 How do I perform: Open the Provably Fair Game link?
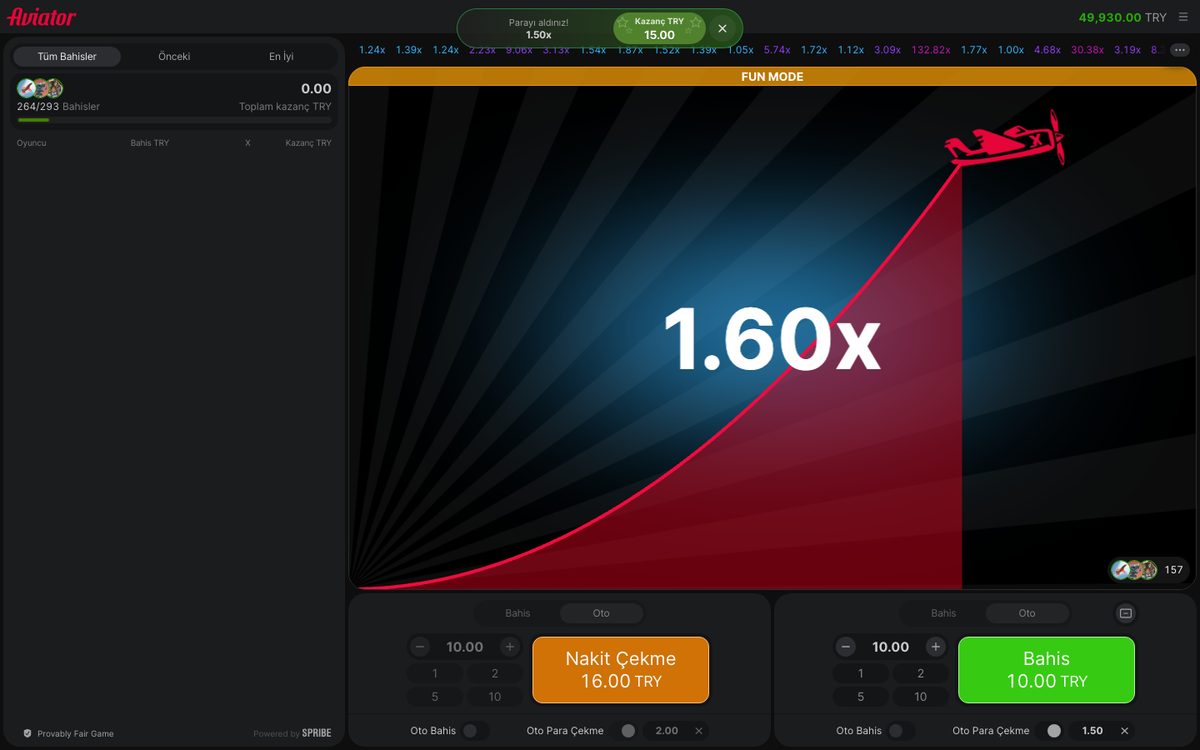click(68, 734)
